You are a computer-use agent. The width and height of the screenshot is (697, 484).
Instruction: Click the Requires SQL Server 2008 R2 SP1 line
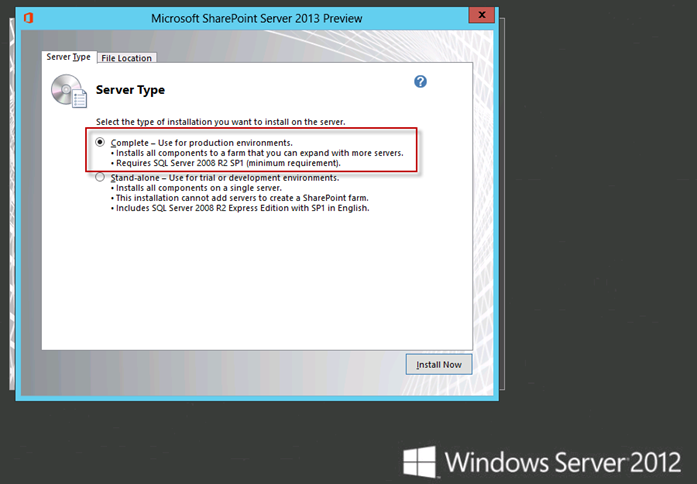[225, 163]
